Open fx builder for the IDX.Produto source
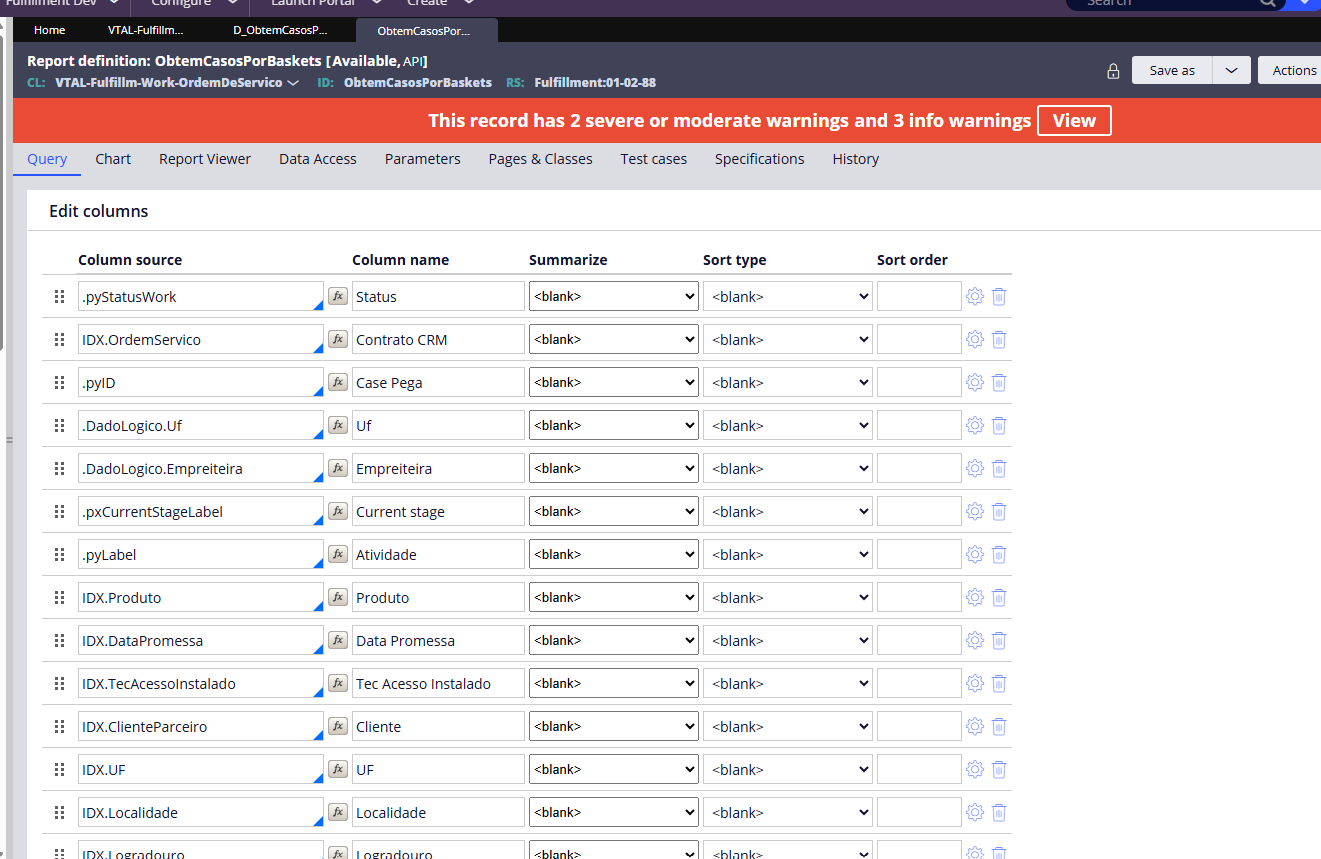The image size is (1321, 859). pos(338,597)
